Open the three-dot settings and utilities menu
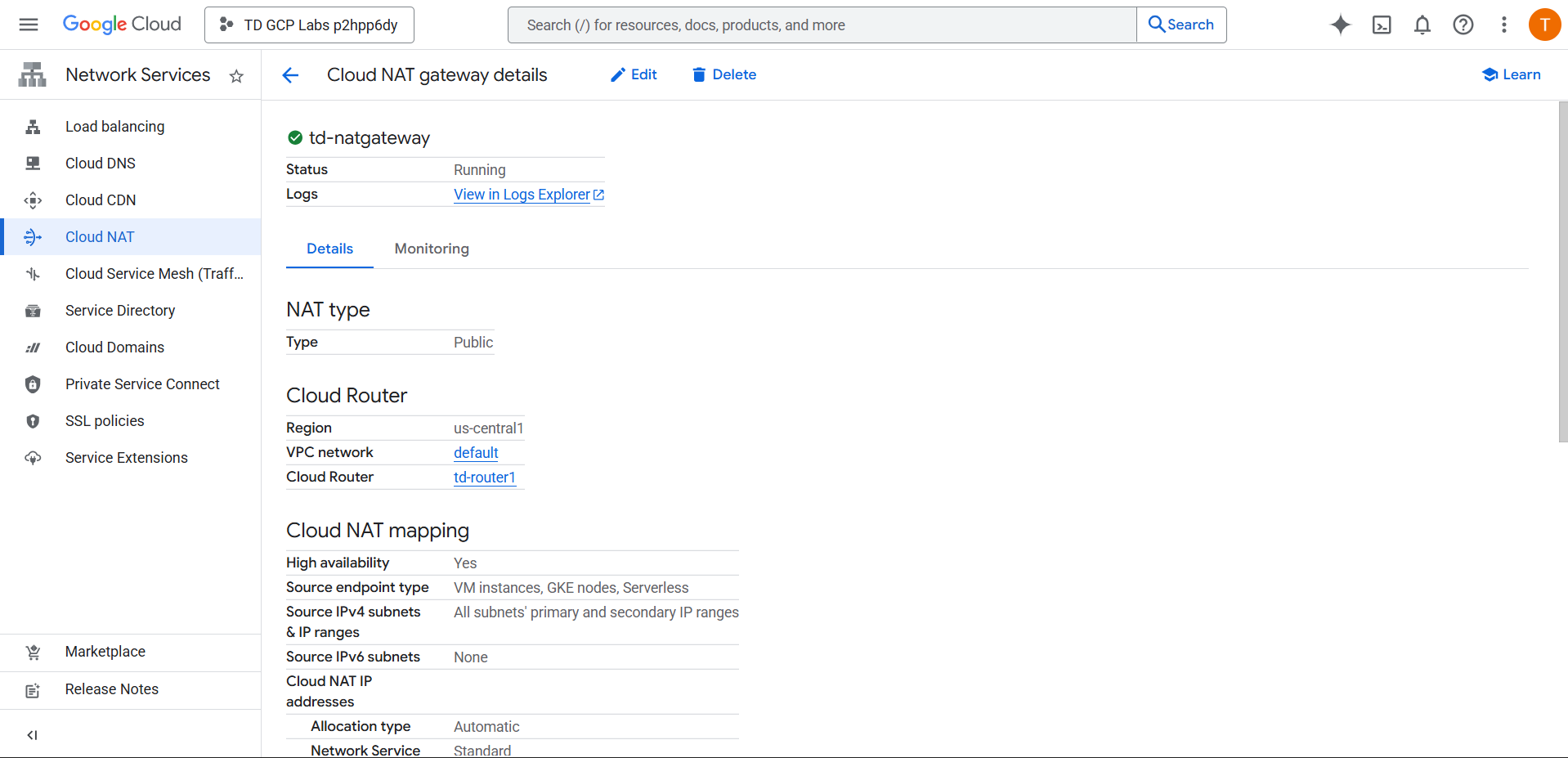 1503,25
